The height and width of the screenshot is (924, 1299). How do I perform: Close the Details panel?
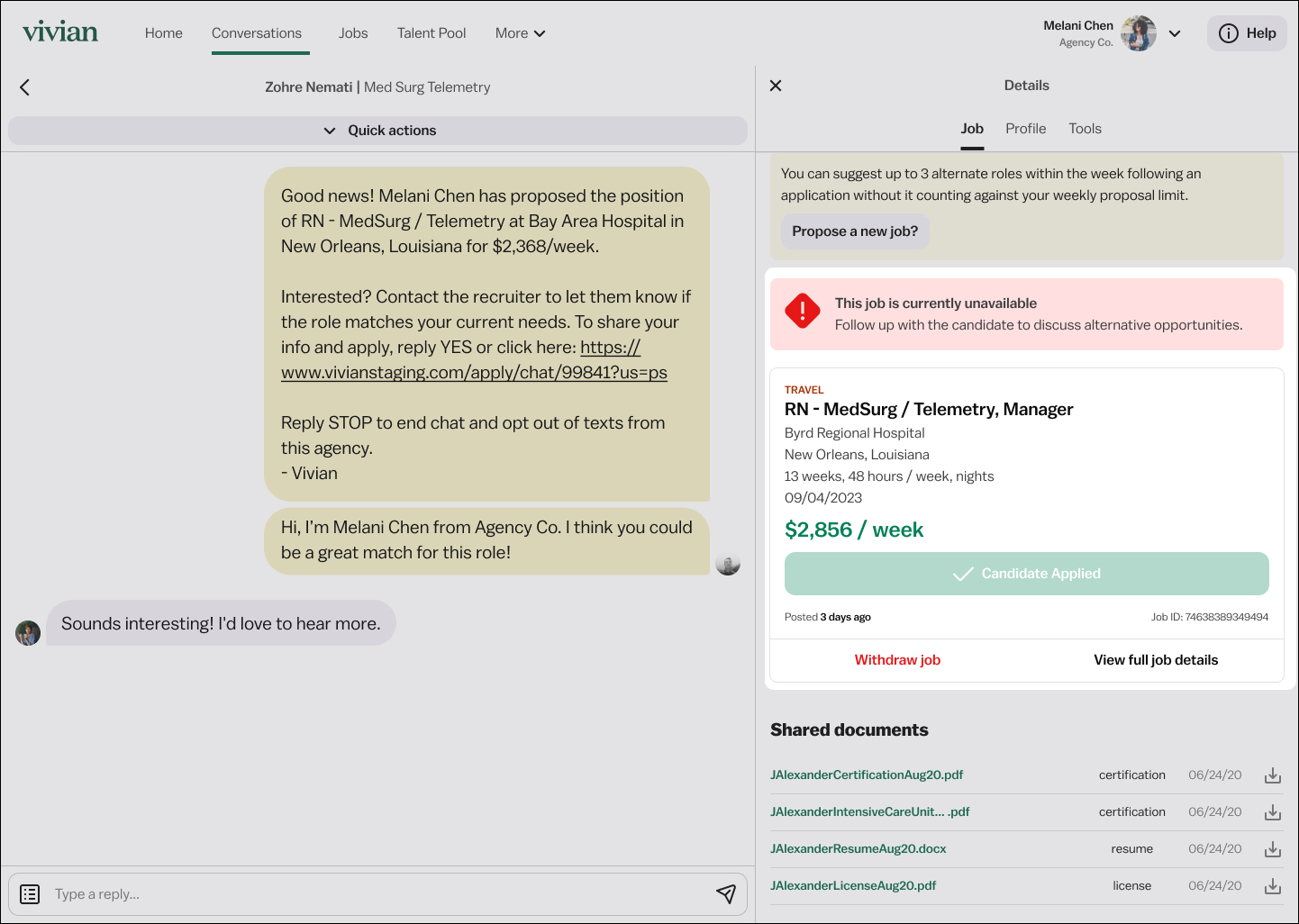[776, 86]
